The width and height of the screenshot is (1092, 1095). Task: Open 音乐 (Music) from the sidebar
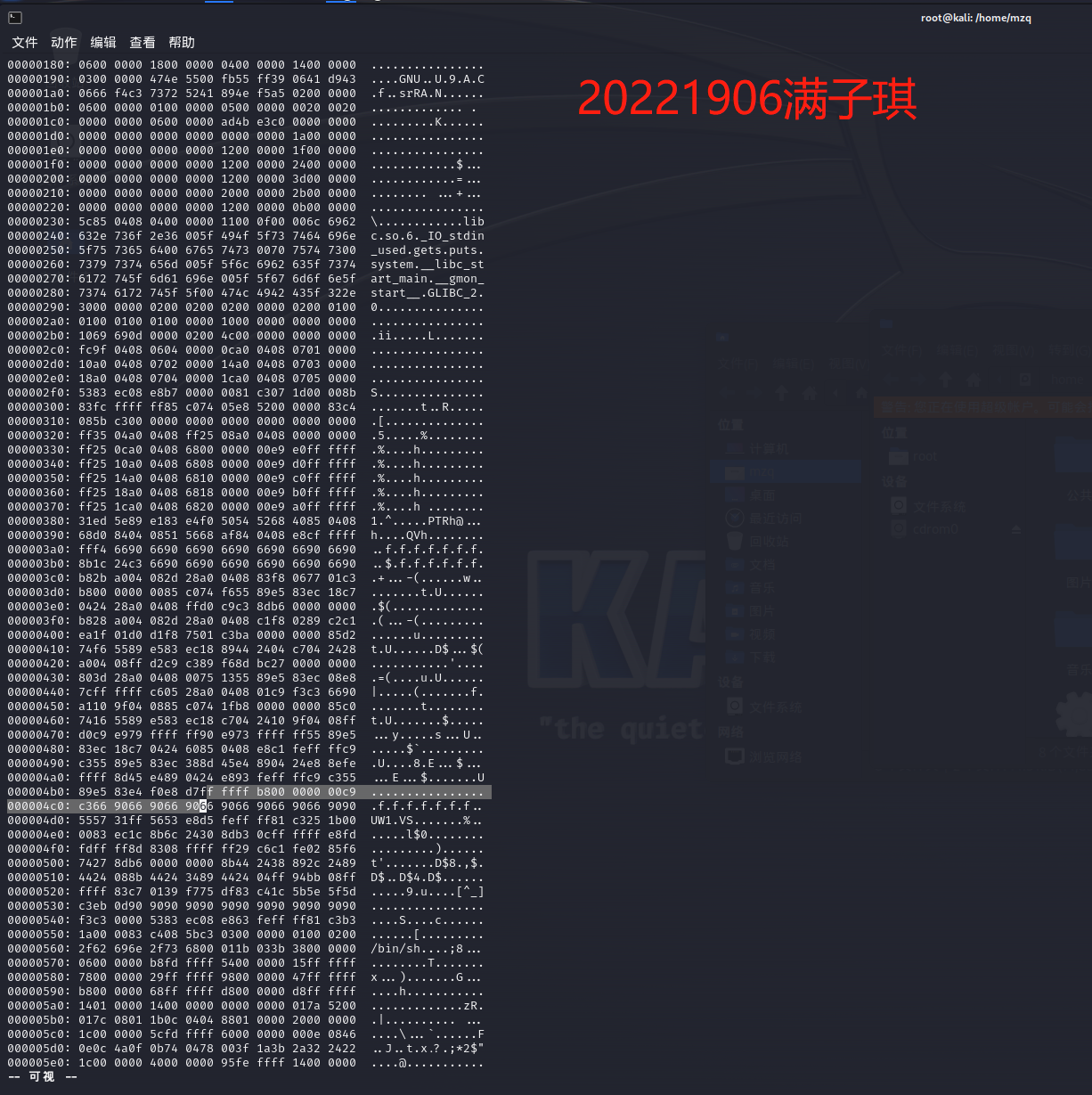pos(762,587)
